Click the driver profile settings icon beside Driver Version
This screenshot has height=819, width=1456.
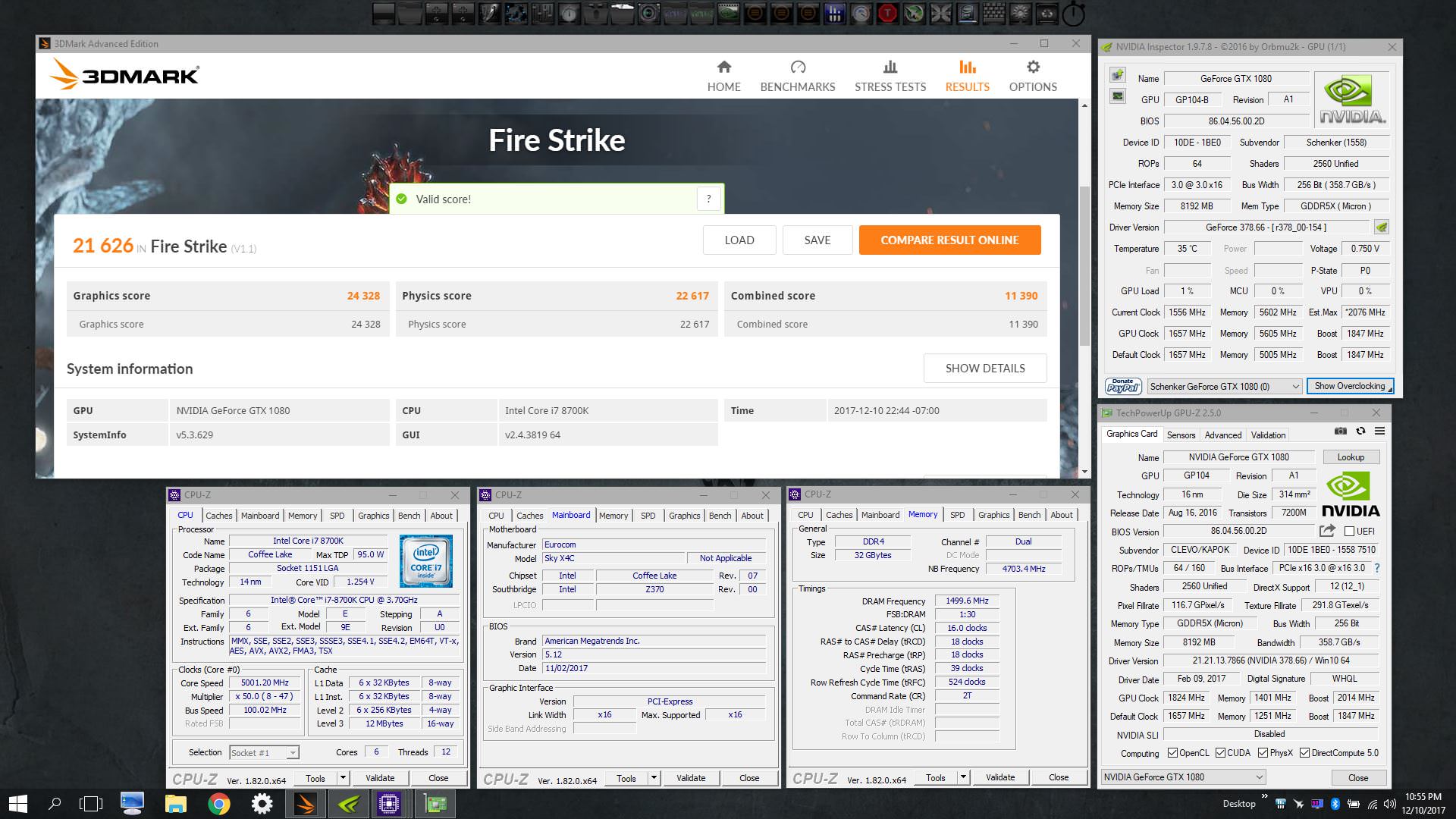click(x=1382, y=227)
